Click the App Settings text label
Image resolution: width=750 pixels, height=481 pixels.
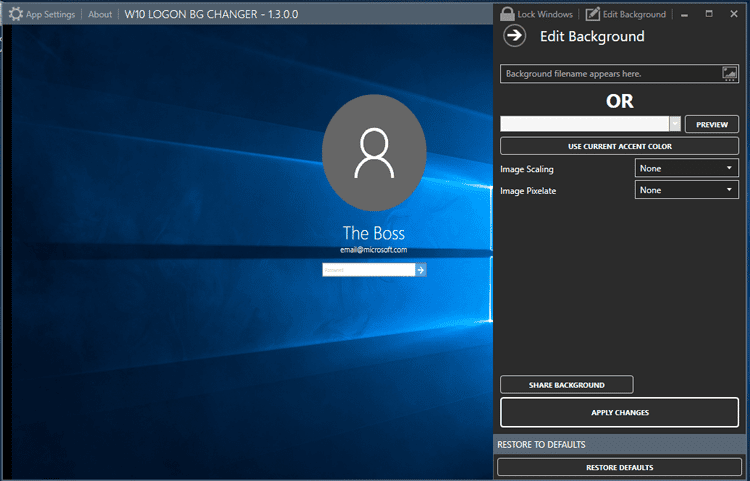tap(50, 14)
